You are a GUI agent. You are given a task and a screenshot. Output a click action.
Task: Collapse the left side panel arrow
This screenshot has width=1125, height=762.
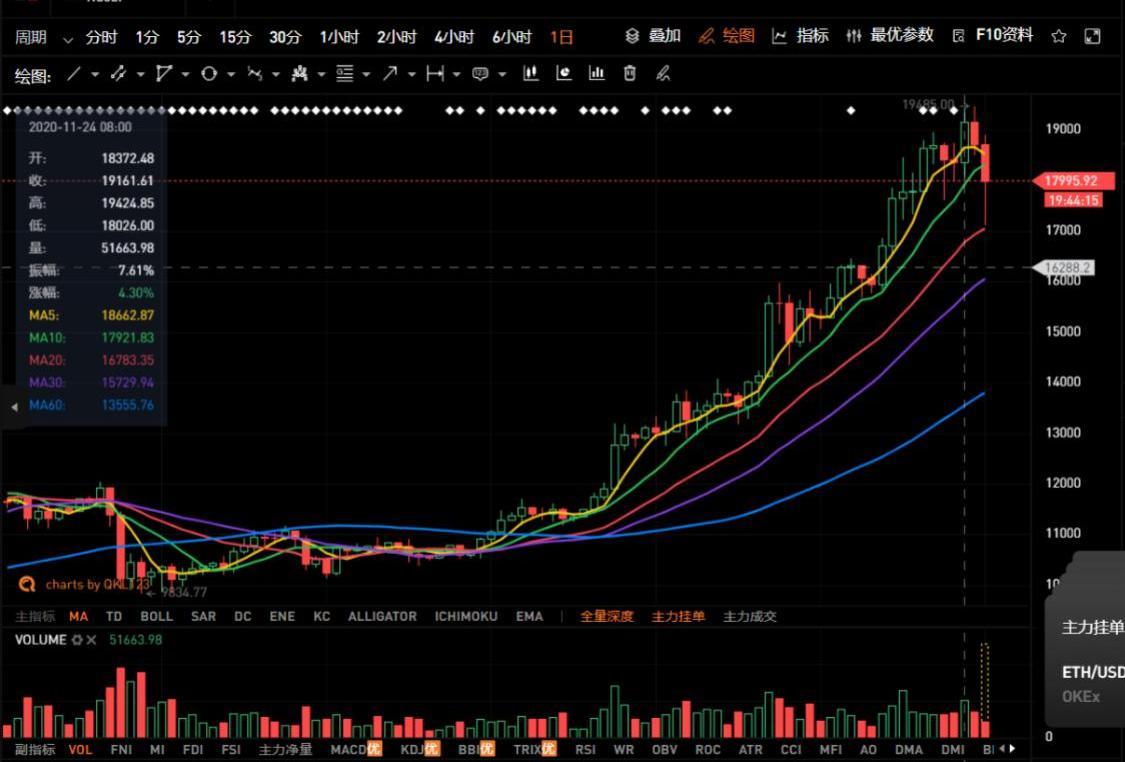tap(13, 407)
